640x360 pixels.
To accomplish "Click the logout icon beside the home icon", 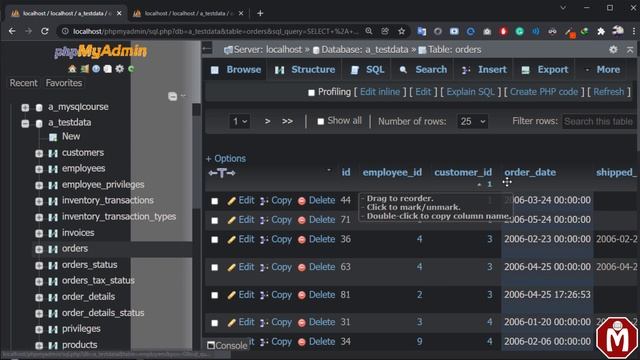I will coord(84,69).
